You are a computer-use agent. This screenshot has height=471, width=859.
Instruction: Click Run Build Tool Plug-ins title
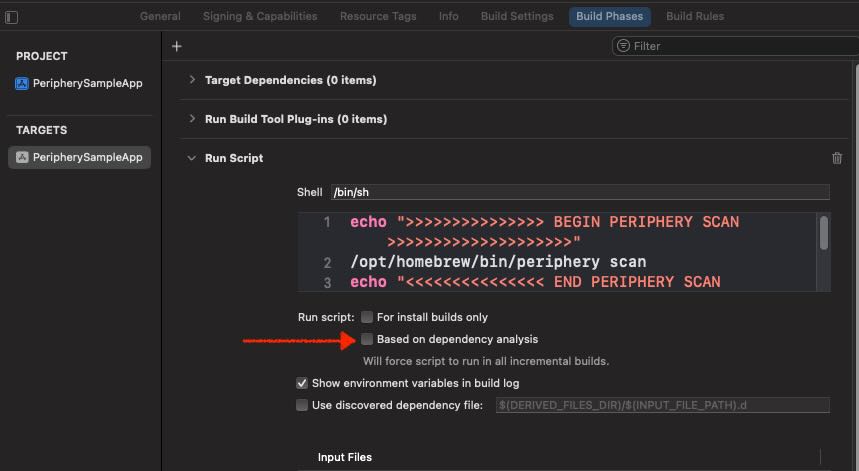pyautogui.click(x=296, y=119)
